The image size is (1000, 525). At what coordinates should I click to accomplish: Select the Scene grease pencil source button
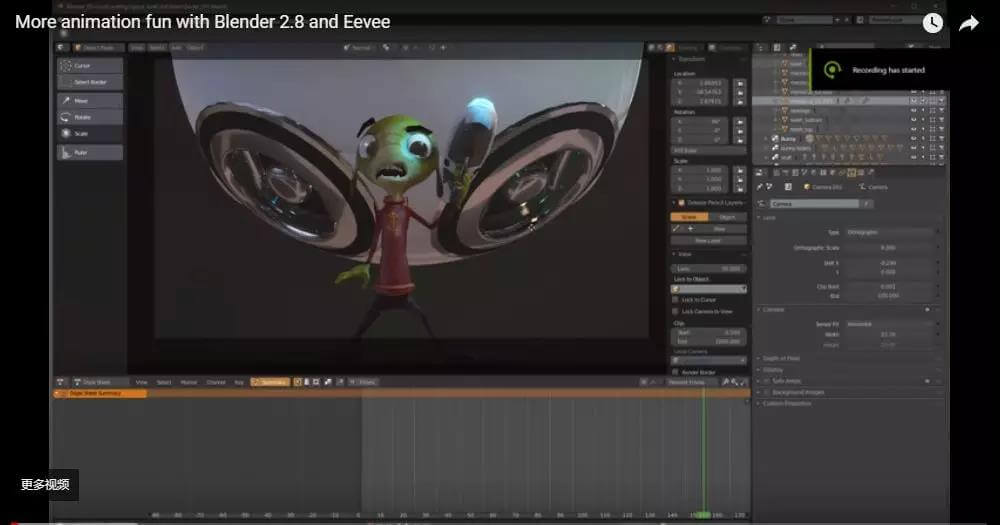tap(689, 217)
